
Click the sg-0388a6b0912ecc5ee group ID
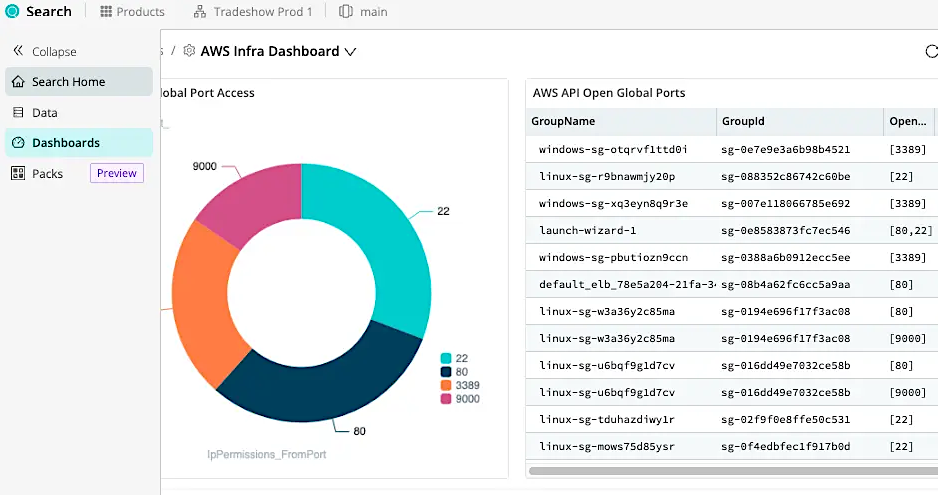785,257
